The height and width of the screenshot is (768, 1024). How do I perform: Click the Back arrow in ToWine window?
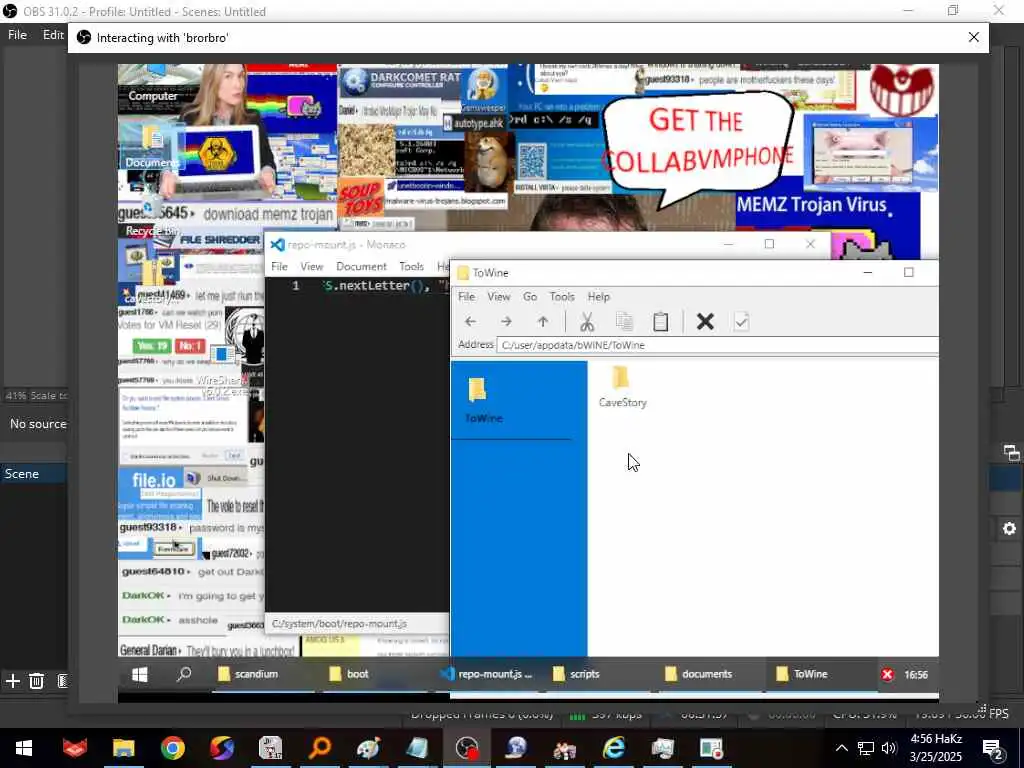click(x=470, y=321)
